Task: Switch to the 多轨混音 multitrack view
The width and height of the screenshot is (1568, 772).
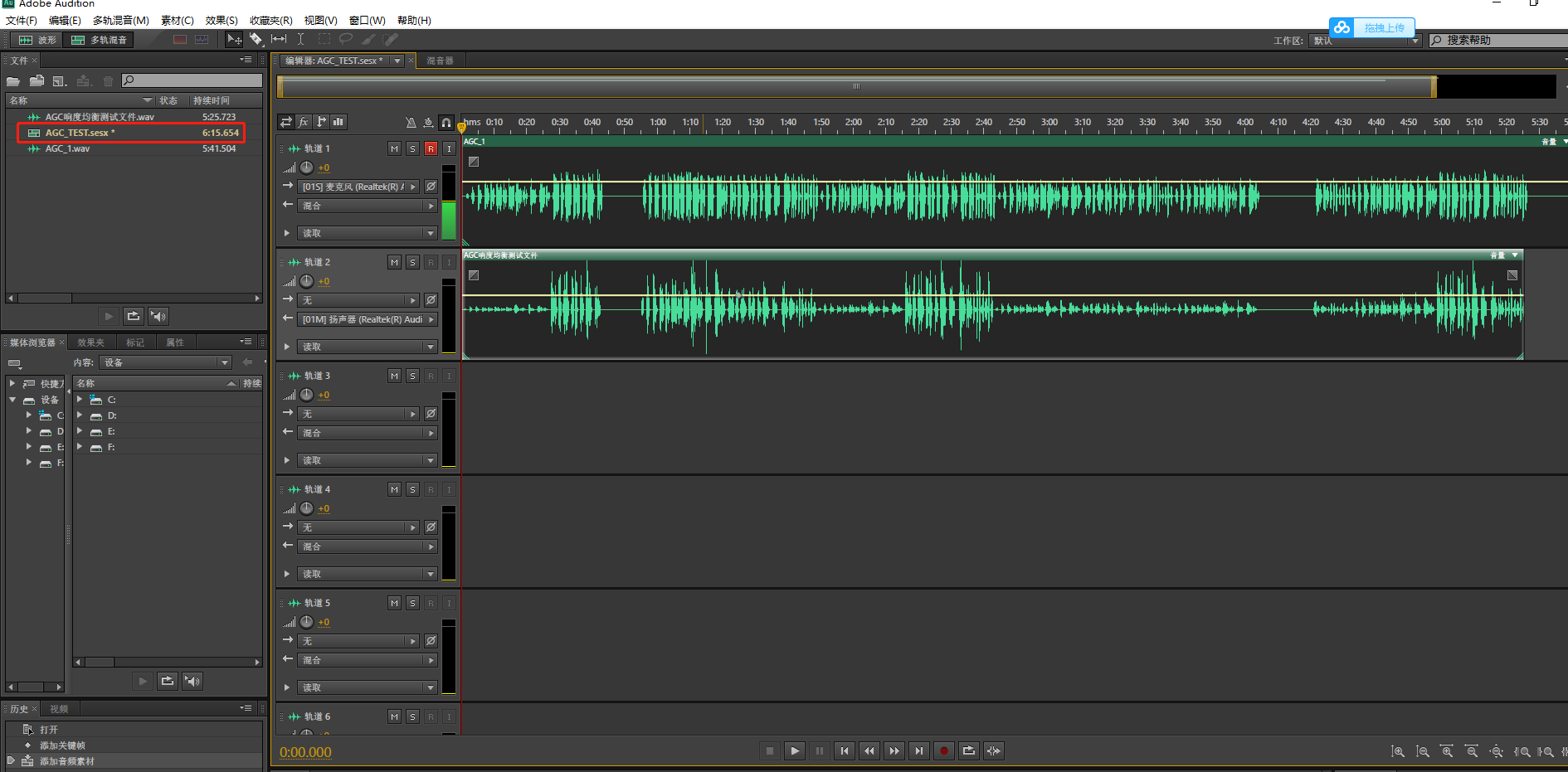Action: (100, 40)
